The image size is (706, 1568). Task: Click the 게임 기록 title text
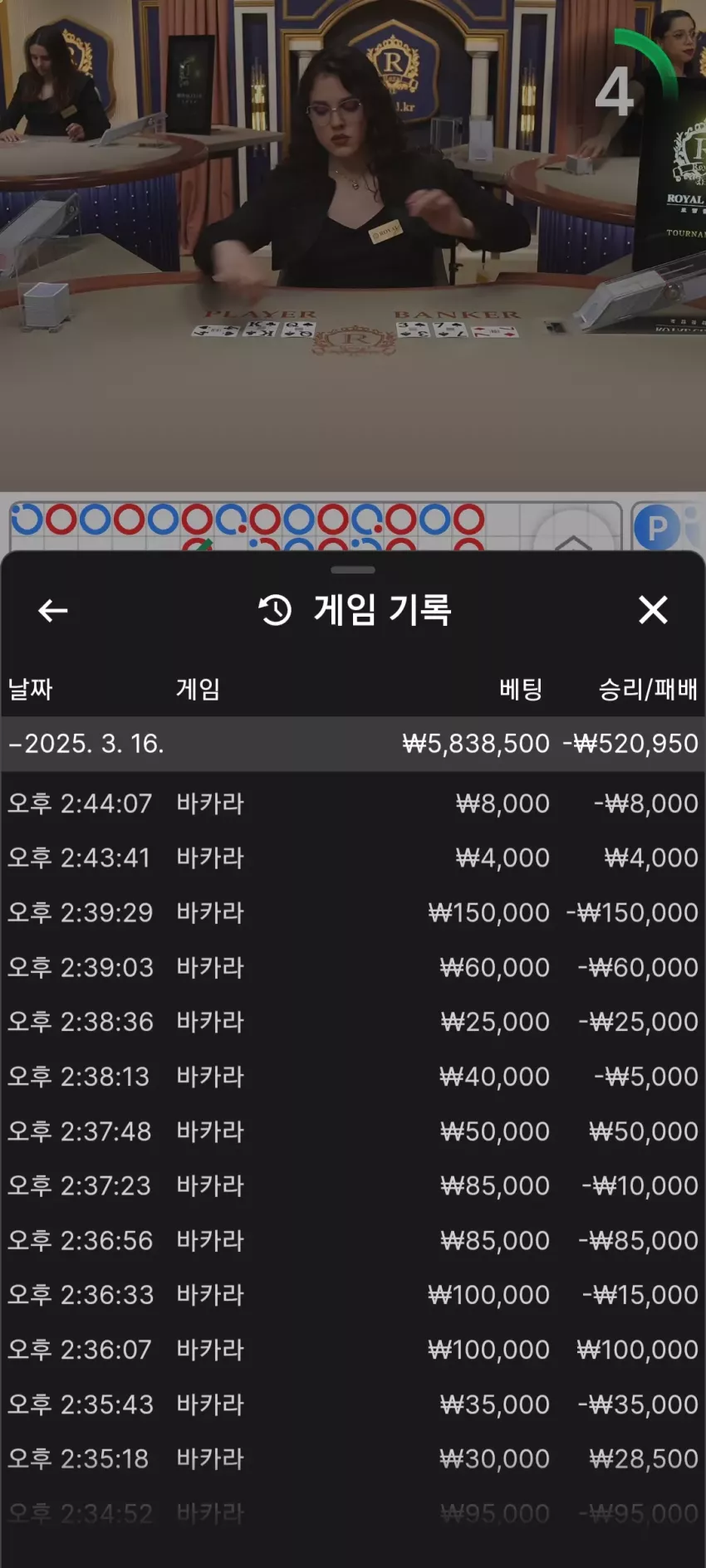(383, 610)
